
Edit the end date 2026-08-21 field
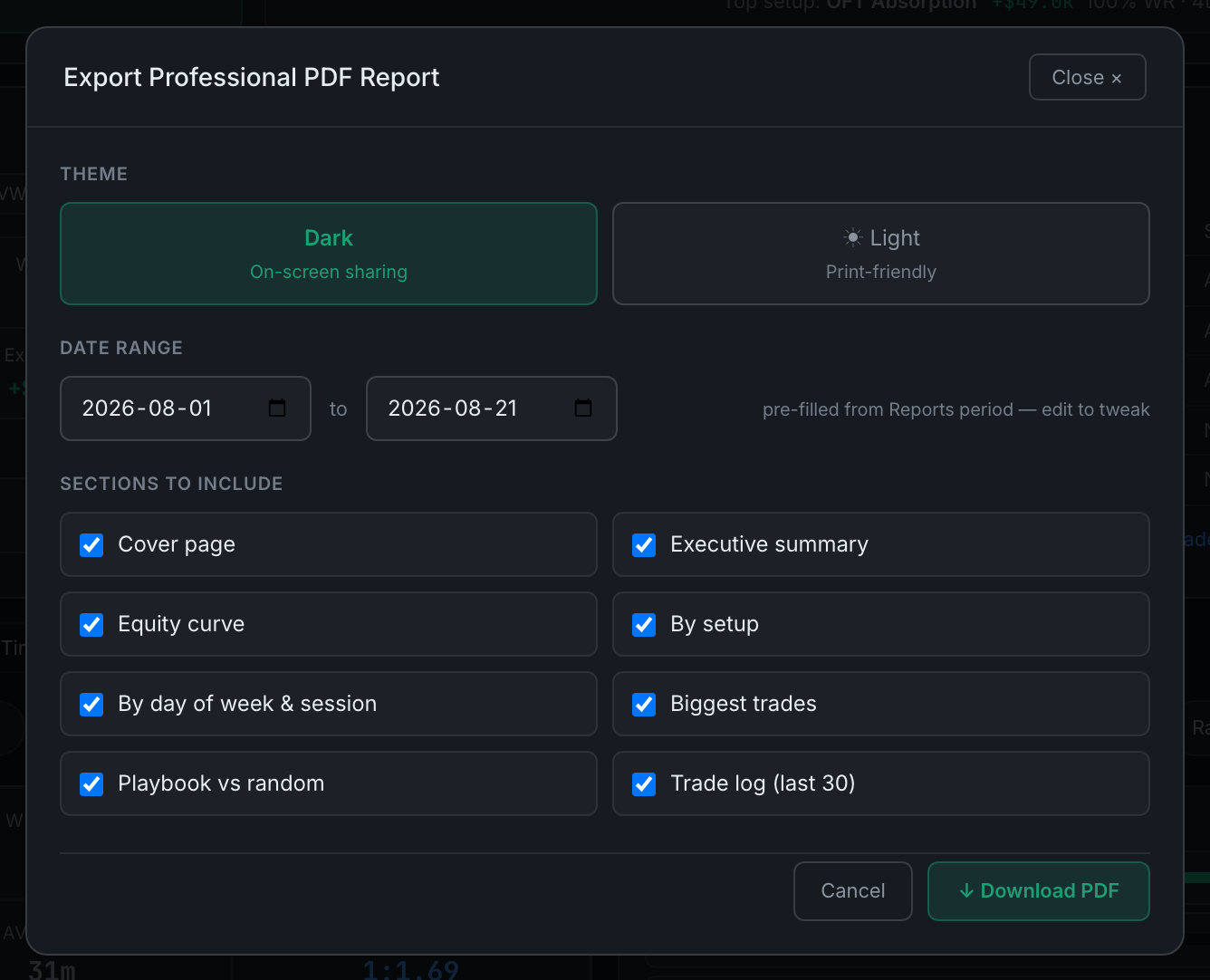tap(492, 408)
